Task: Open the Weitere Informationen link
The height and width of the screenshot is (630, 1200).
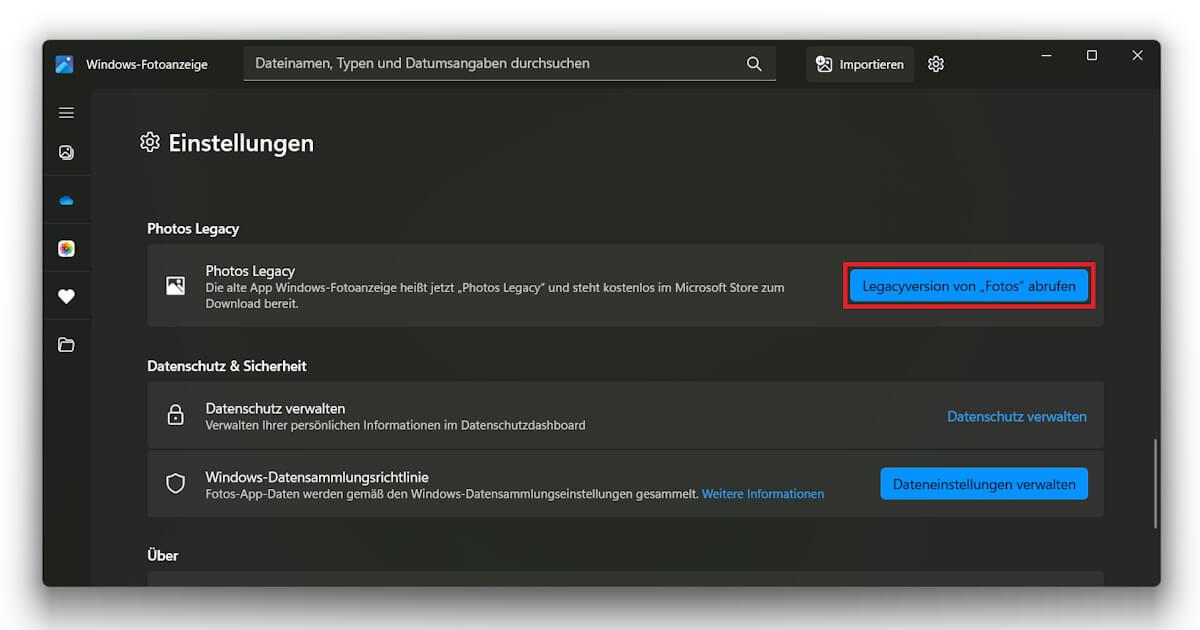Action: [x=763, y=493]
